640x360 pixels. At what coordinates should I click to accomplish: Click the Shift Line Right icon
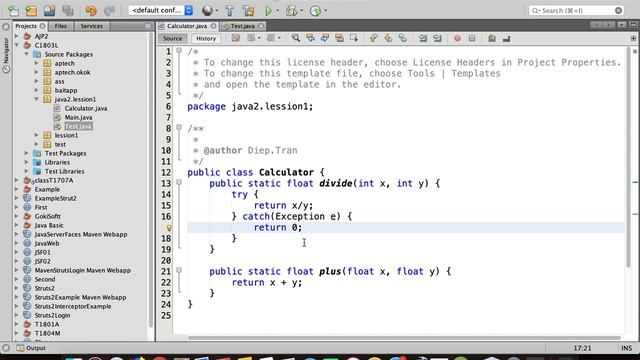pyautogui.click(x=438, y=38)
